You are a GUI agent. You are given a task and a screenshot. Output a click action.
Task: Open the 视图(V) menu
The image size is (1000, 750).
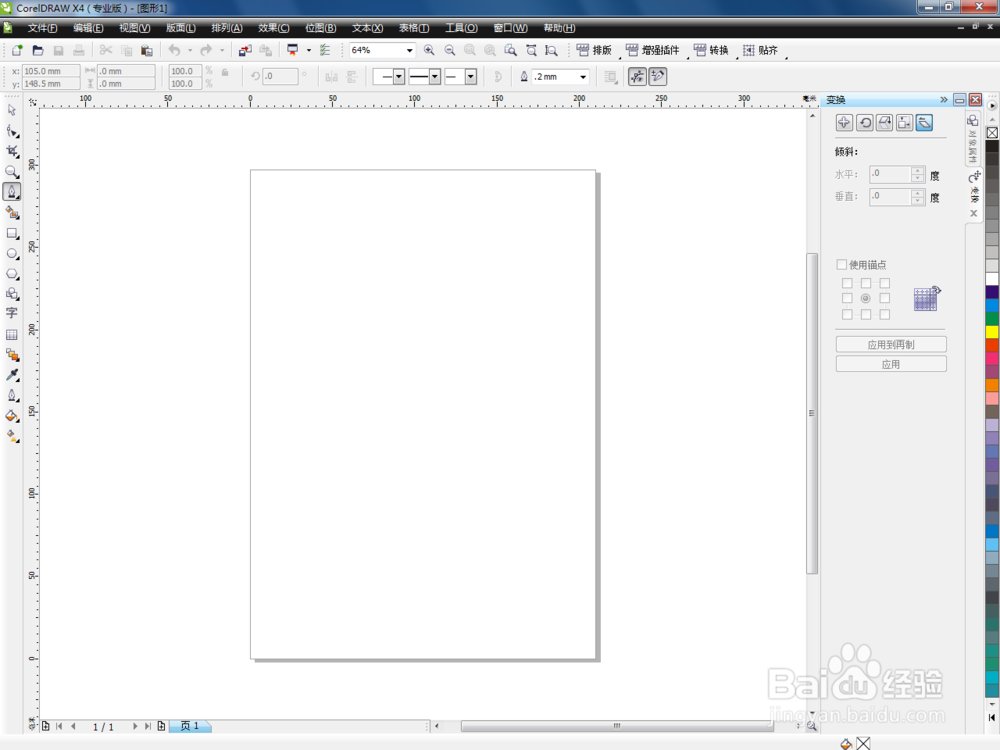[x=135, y=28]
